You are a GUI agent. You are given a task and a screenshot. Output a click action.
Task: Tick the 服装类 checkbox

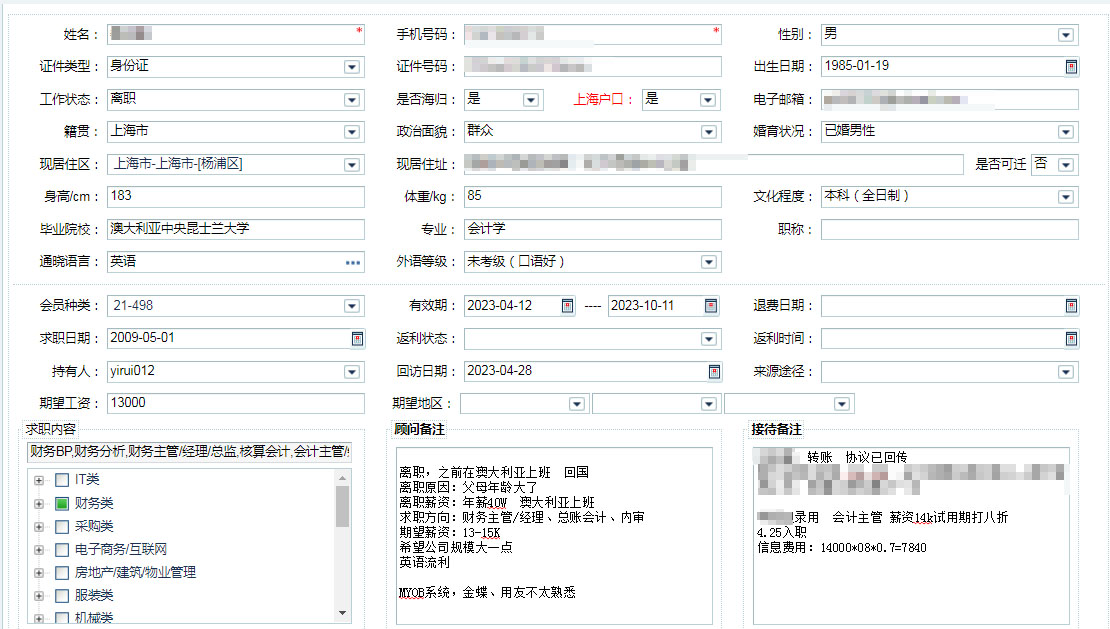(62, 596)
